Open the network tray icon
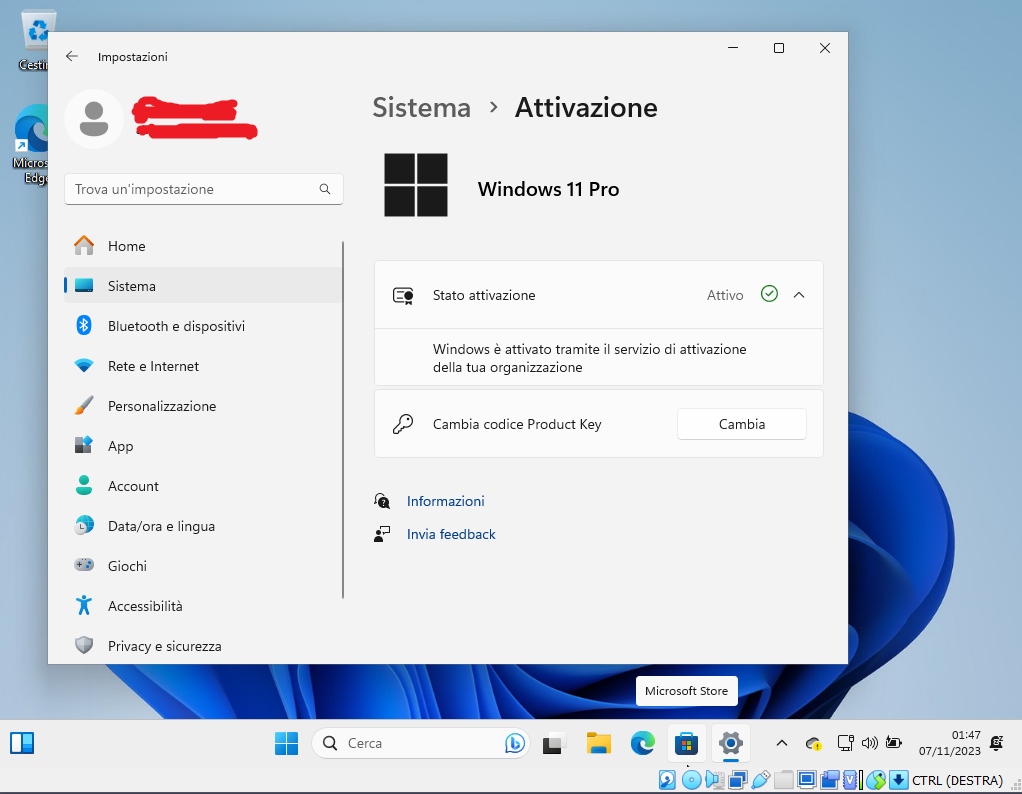 [845, 743]
